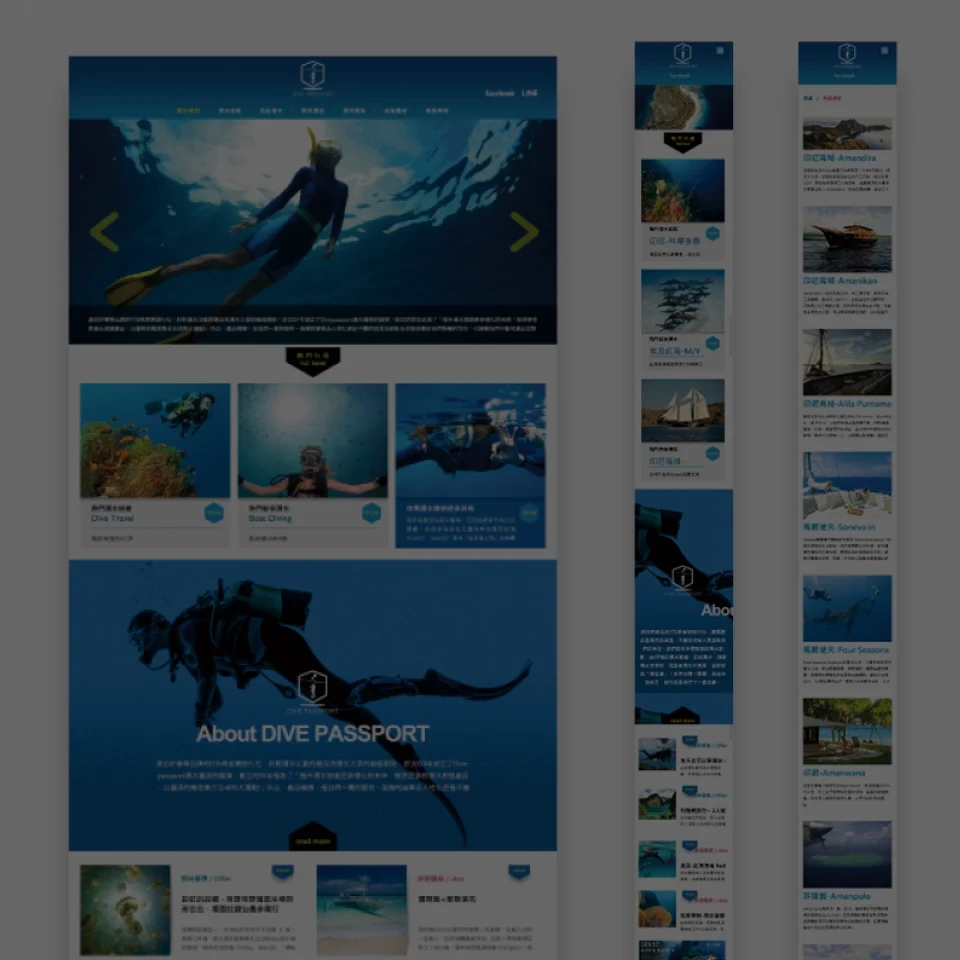Open the Amandira island coastline photo
This screenshot has width=960, height=960.
point(847,134)
